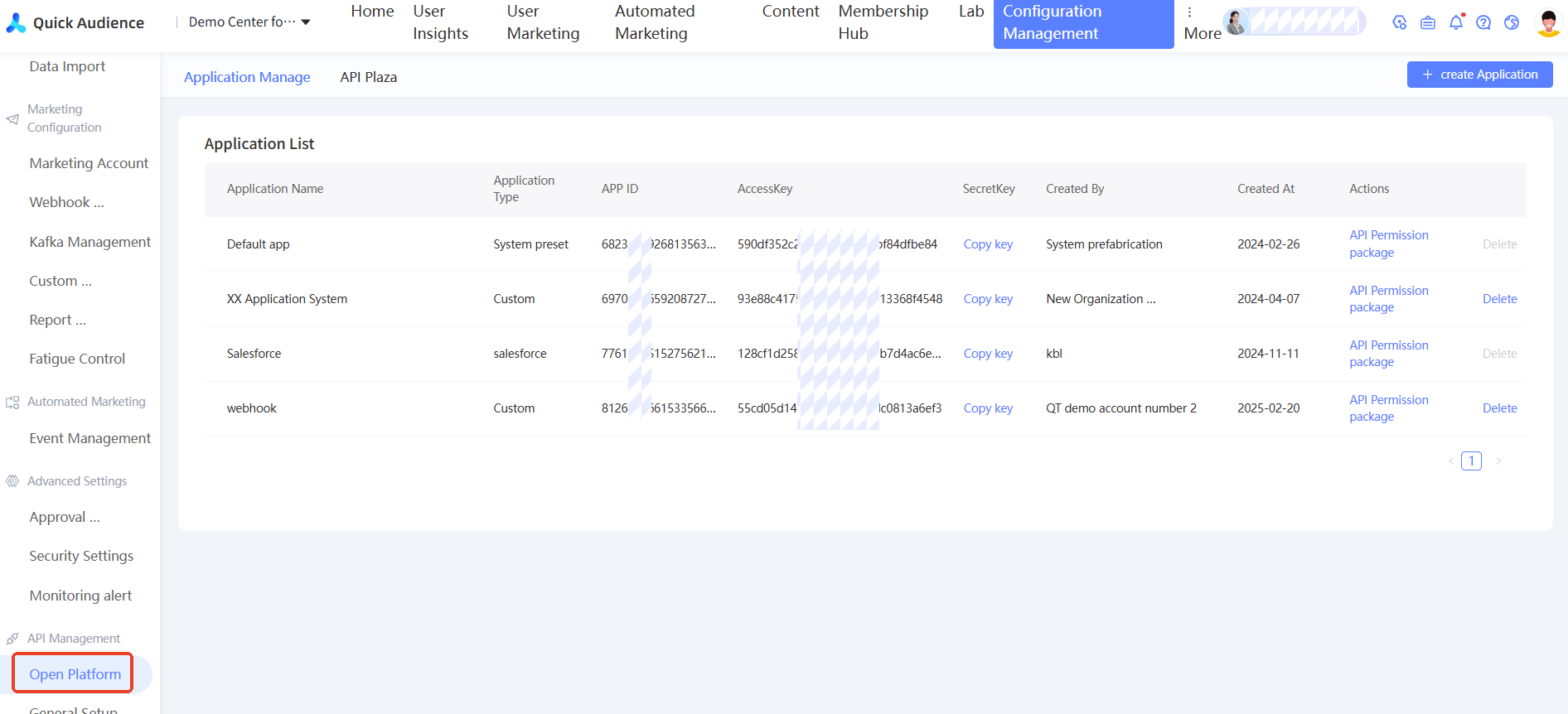The height and width of the screenshot is (714, 1568).
Task: Click the System preset type cell
Action: coord(530,244)
